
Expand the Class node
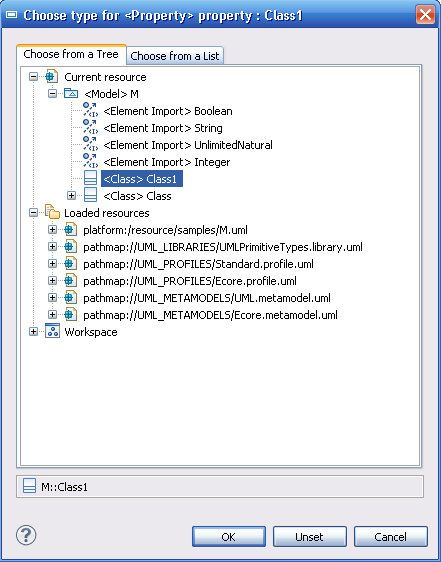(x=71, y=196)
